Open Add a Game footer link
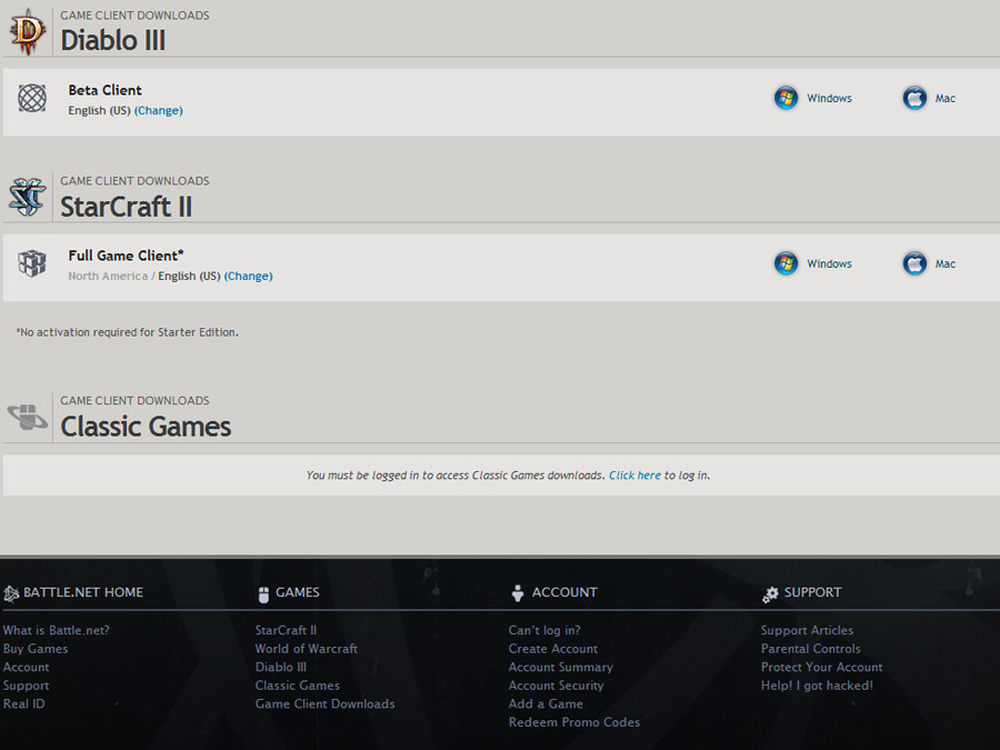The height and width of the screenshot is (750, 1000). coord(545,704)
